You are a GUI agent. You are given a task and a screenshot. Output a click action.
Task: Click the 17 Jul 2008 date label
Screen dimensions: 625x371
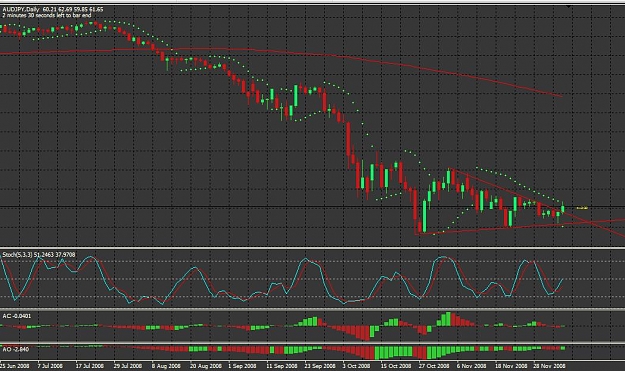pos(89,366)
